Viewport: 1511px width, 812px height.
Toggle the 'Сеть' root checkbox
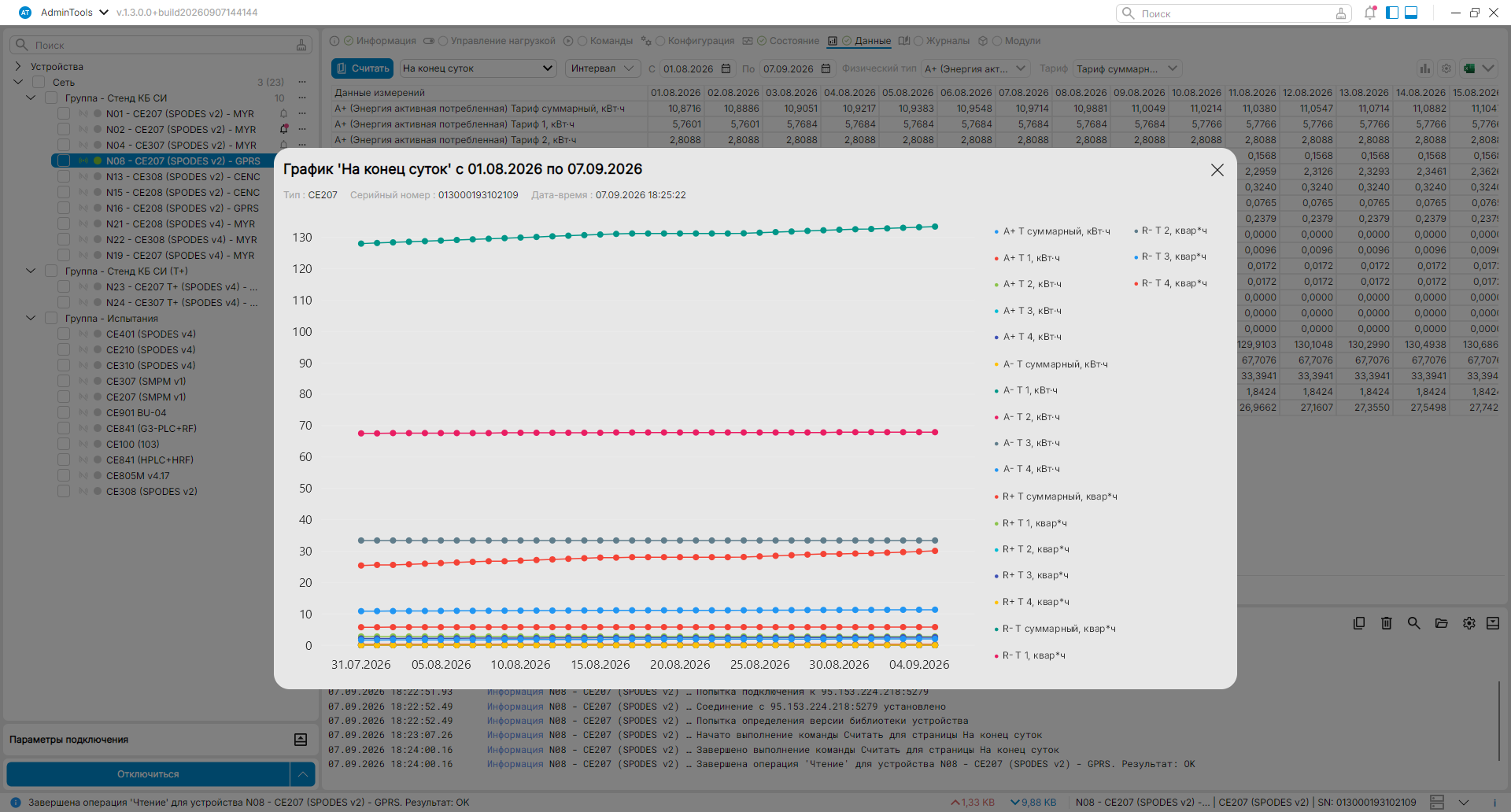(39, 83)
